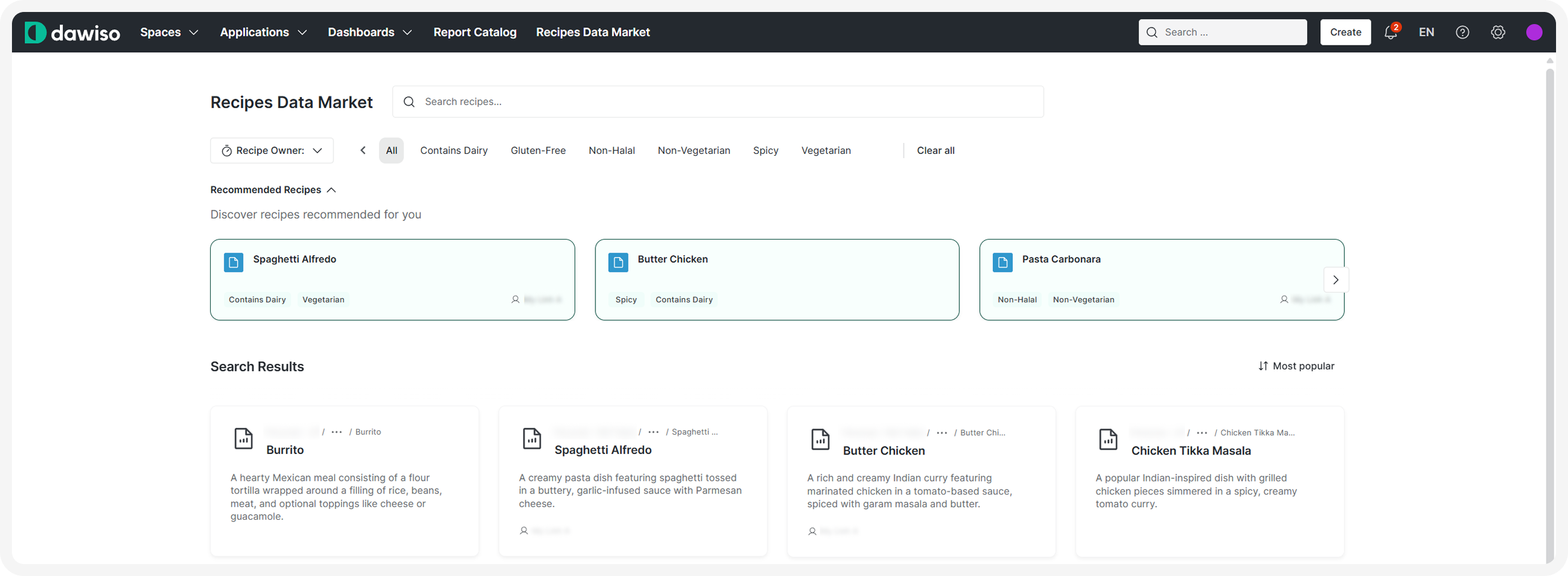Open the Report Catalog menu item
The image size is (1568, 576).
coord(474,32)
